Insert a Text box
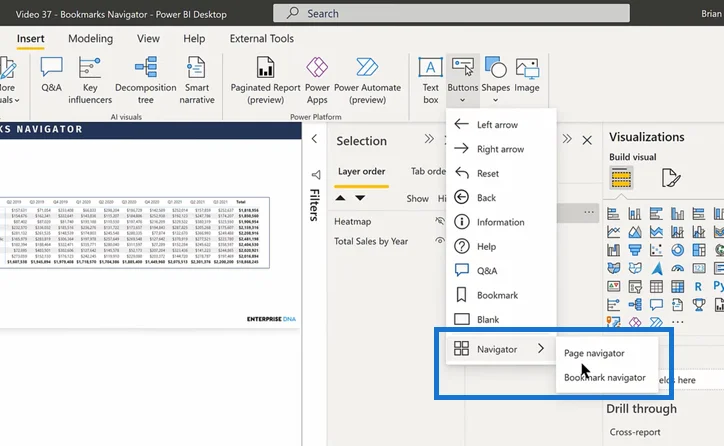The width and height of the screenshot is (724, 446). tap(430, 80)
